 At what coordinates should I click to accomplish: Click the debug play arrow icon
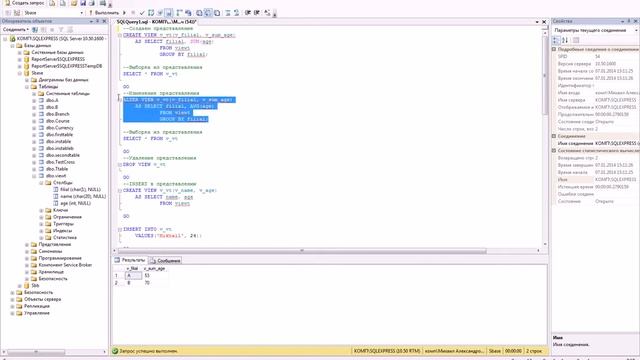click(124, 13)
